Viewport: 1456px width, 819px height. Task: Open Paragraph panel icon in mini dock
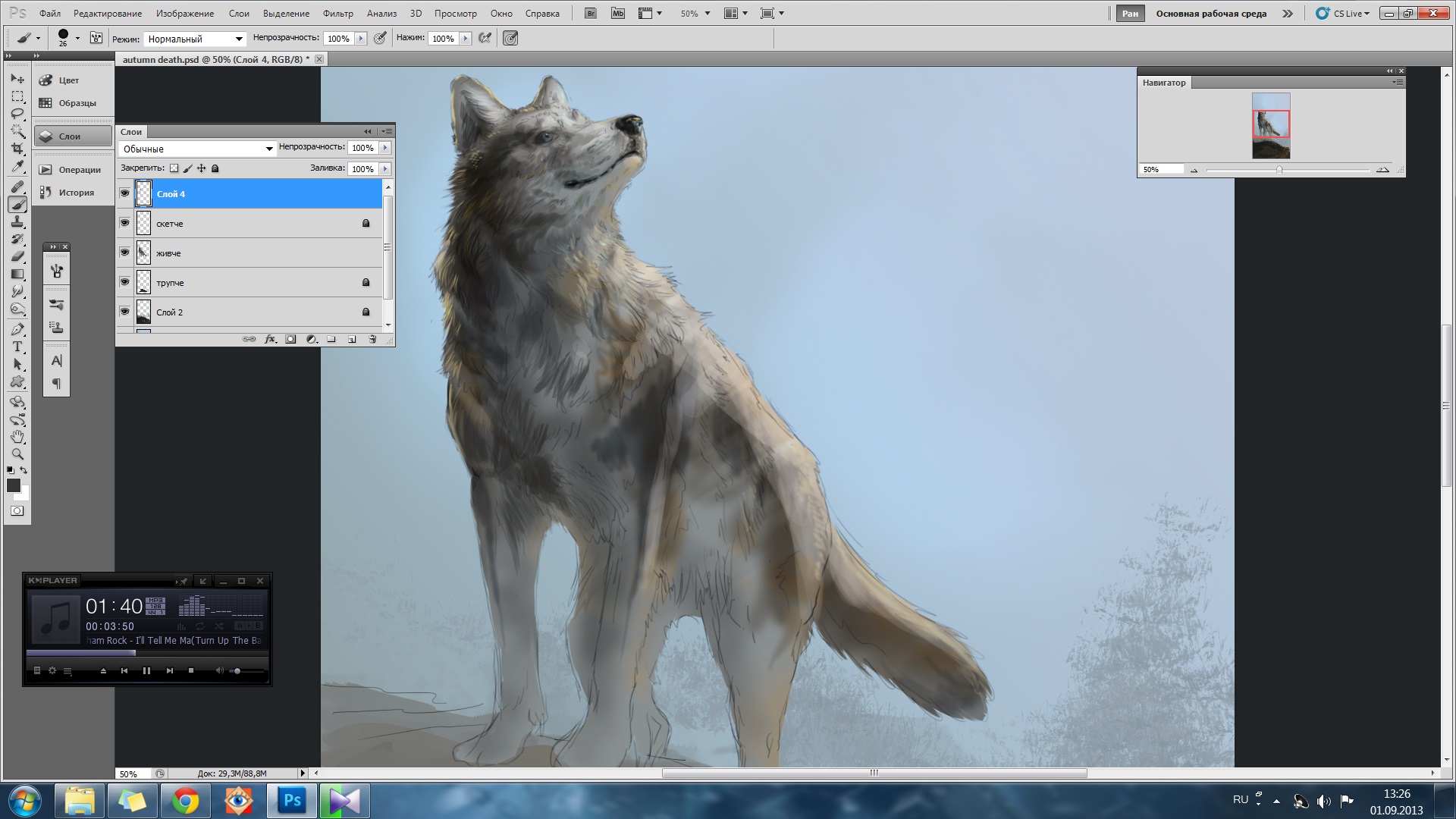[56, 384]
